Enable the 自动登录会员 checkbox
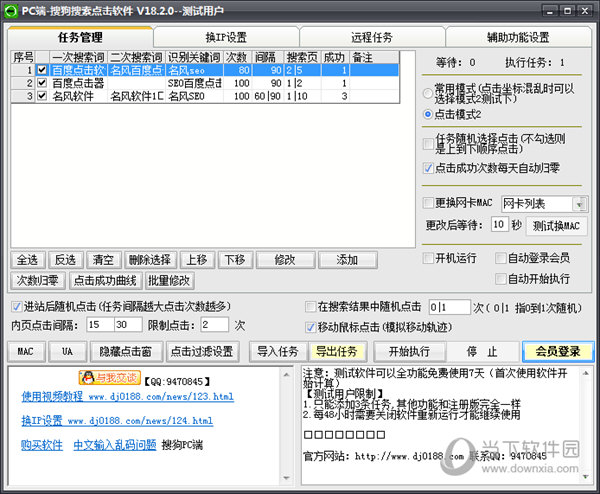Screen dimensions: 600x494 500,258
